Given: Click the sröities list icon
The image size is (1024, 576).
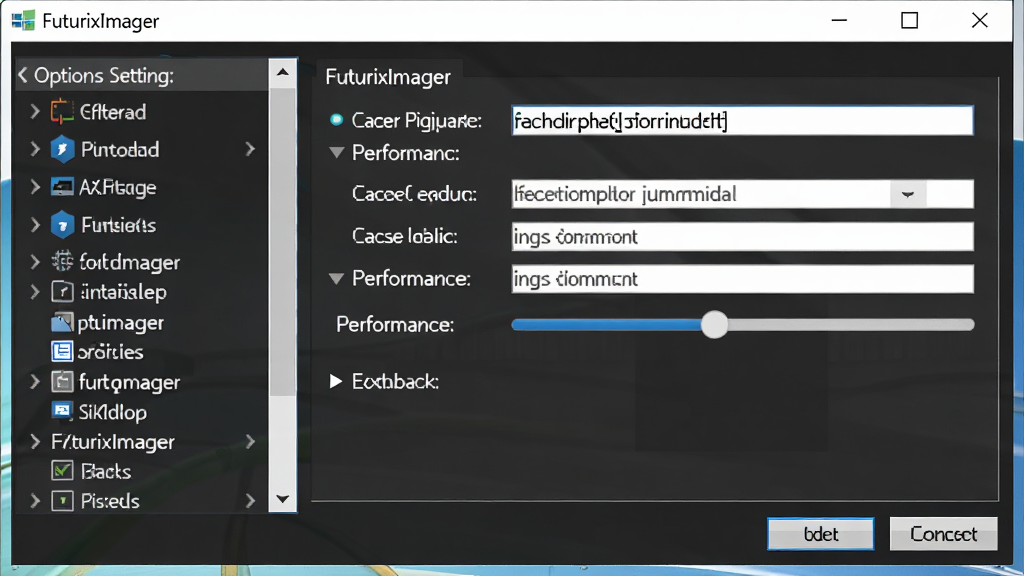Looking at the screenshot, I should 62,351.
